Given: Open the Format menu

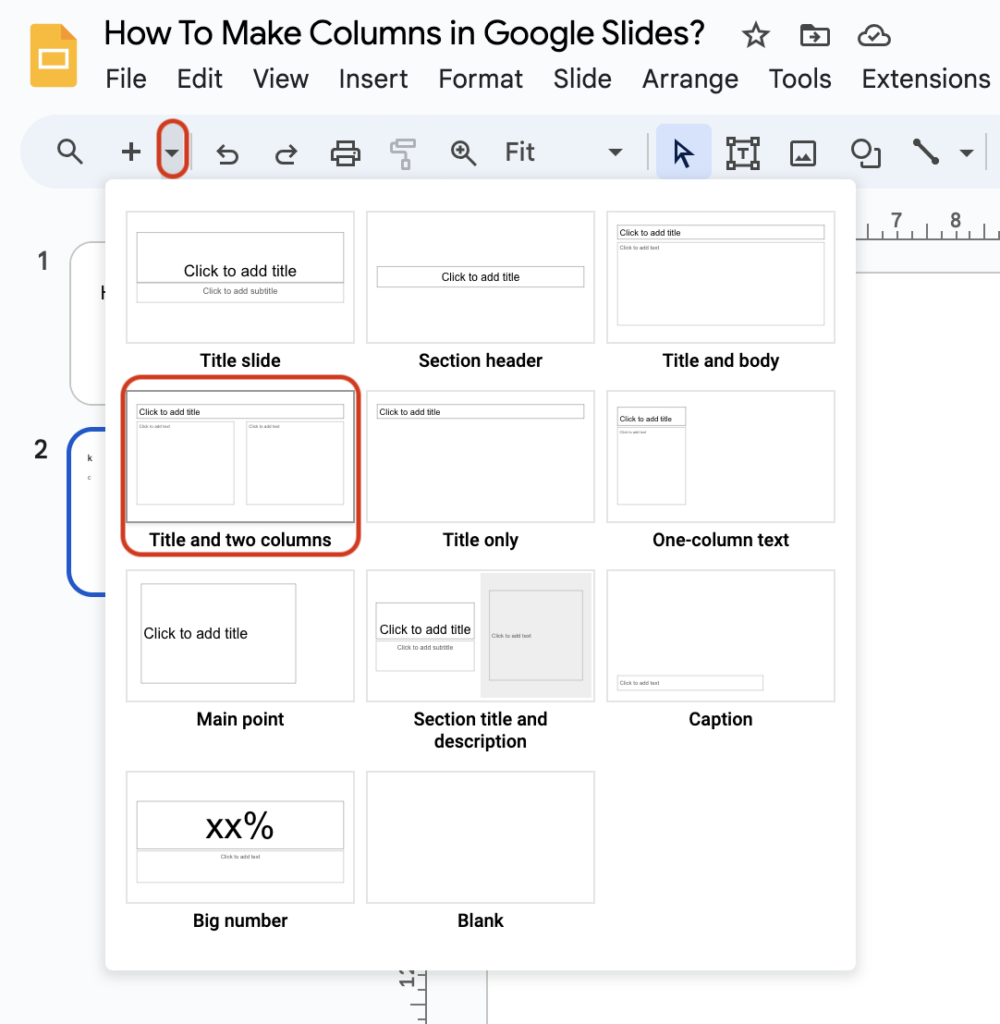Looking at the screenshot, I should point(480,79).
